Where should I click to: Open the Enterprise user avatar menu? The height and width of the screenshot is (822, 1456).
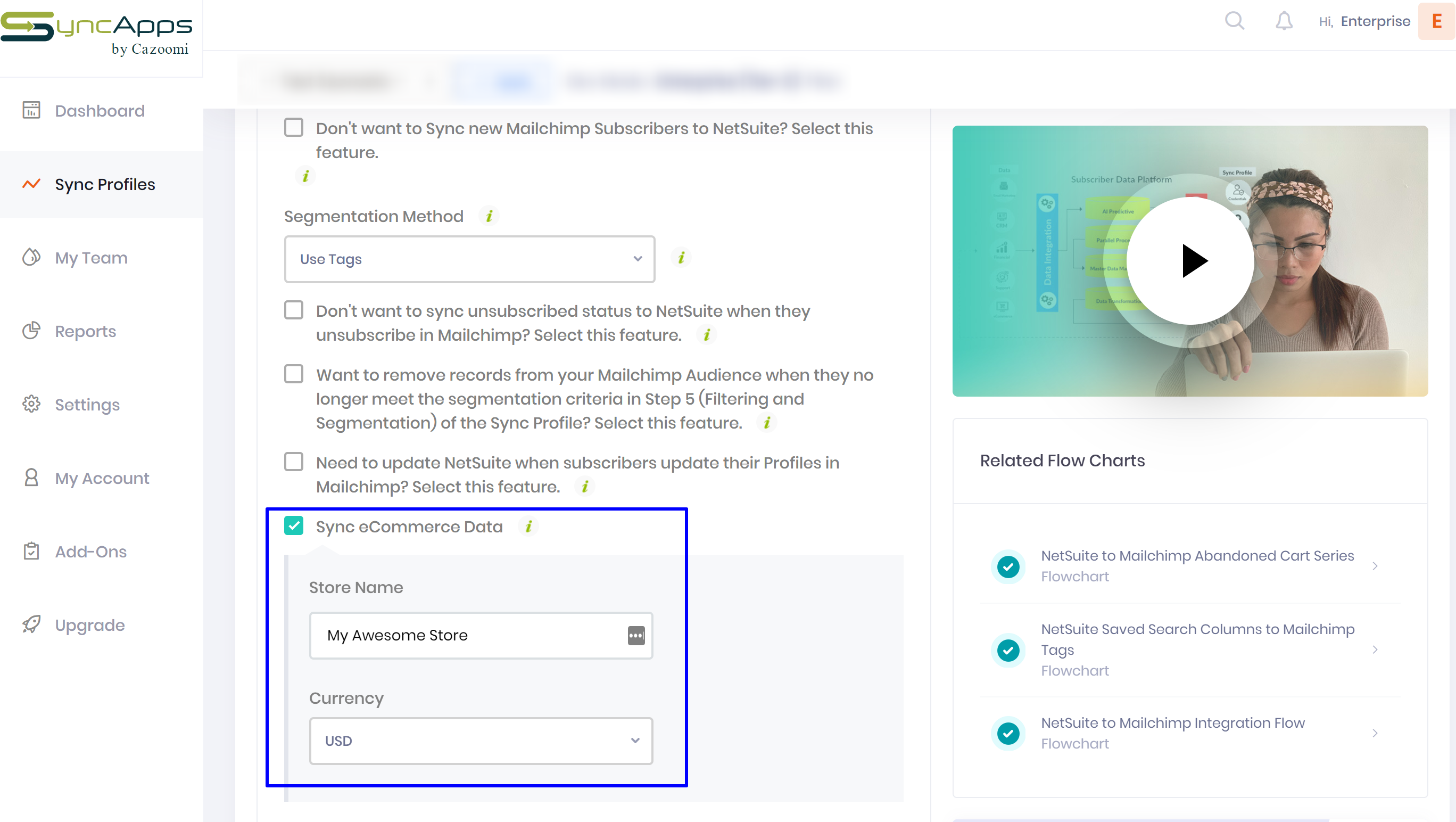point(1436,21)
